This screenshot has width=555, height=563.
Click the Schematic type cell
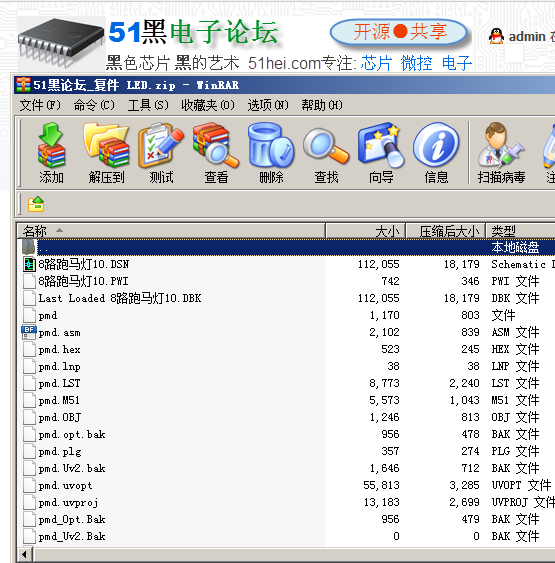[523, 264]
